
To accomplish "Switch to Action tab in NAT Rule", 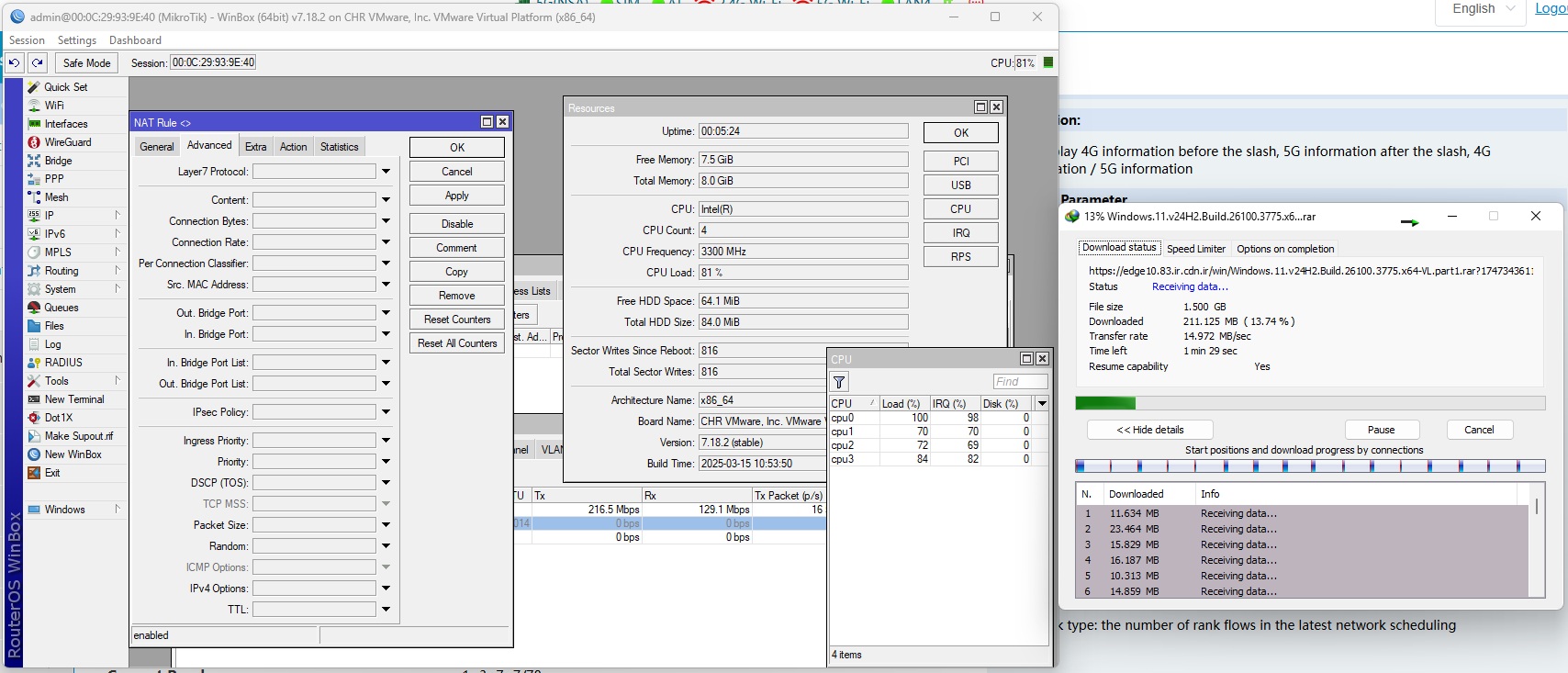I will pyautogui.click(x=294, y=147).
